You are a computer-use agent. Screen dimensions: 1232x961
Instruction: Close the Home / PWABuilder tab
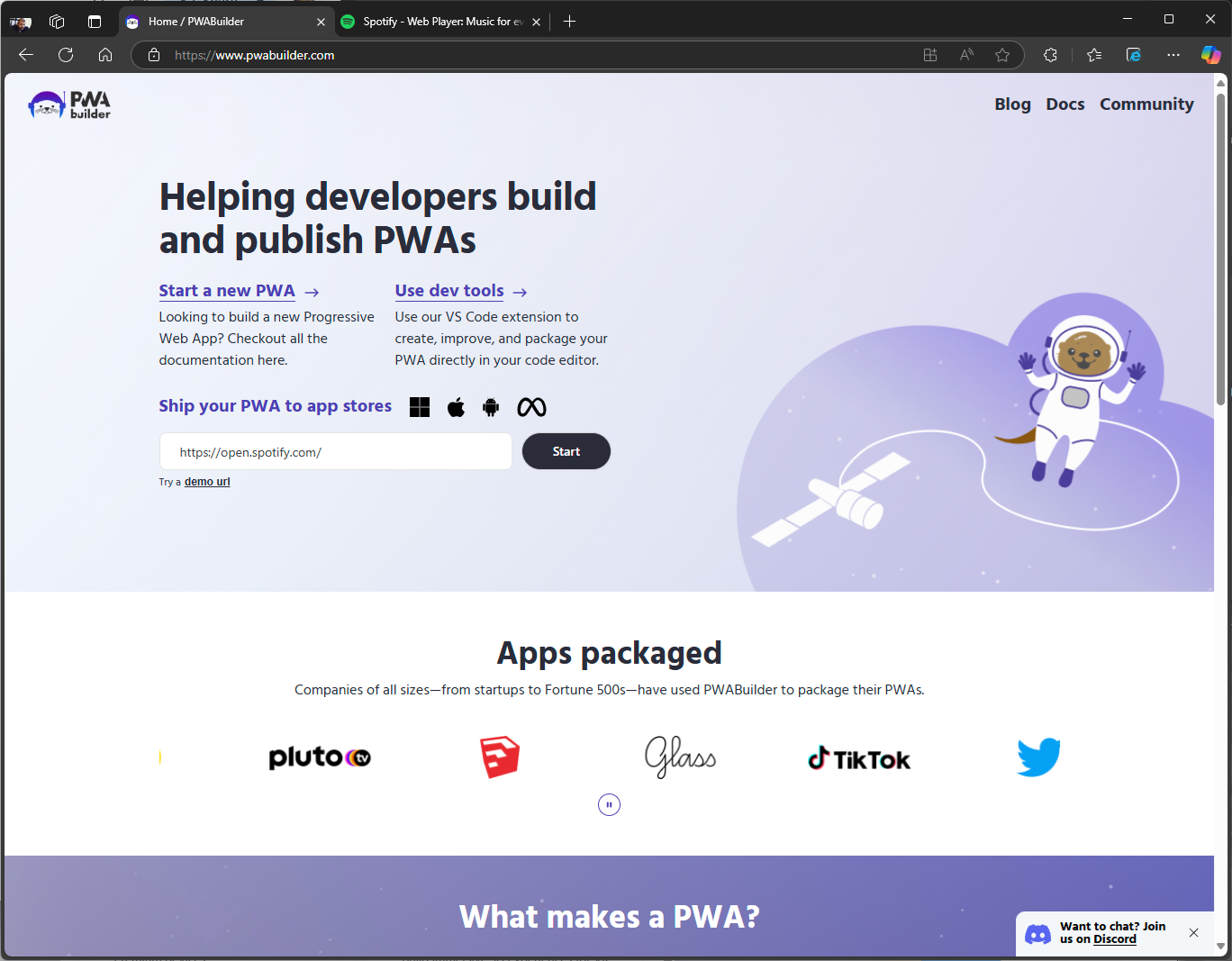[x=321, y=22]
